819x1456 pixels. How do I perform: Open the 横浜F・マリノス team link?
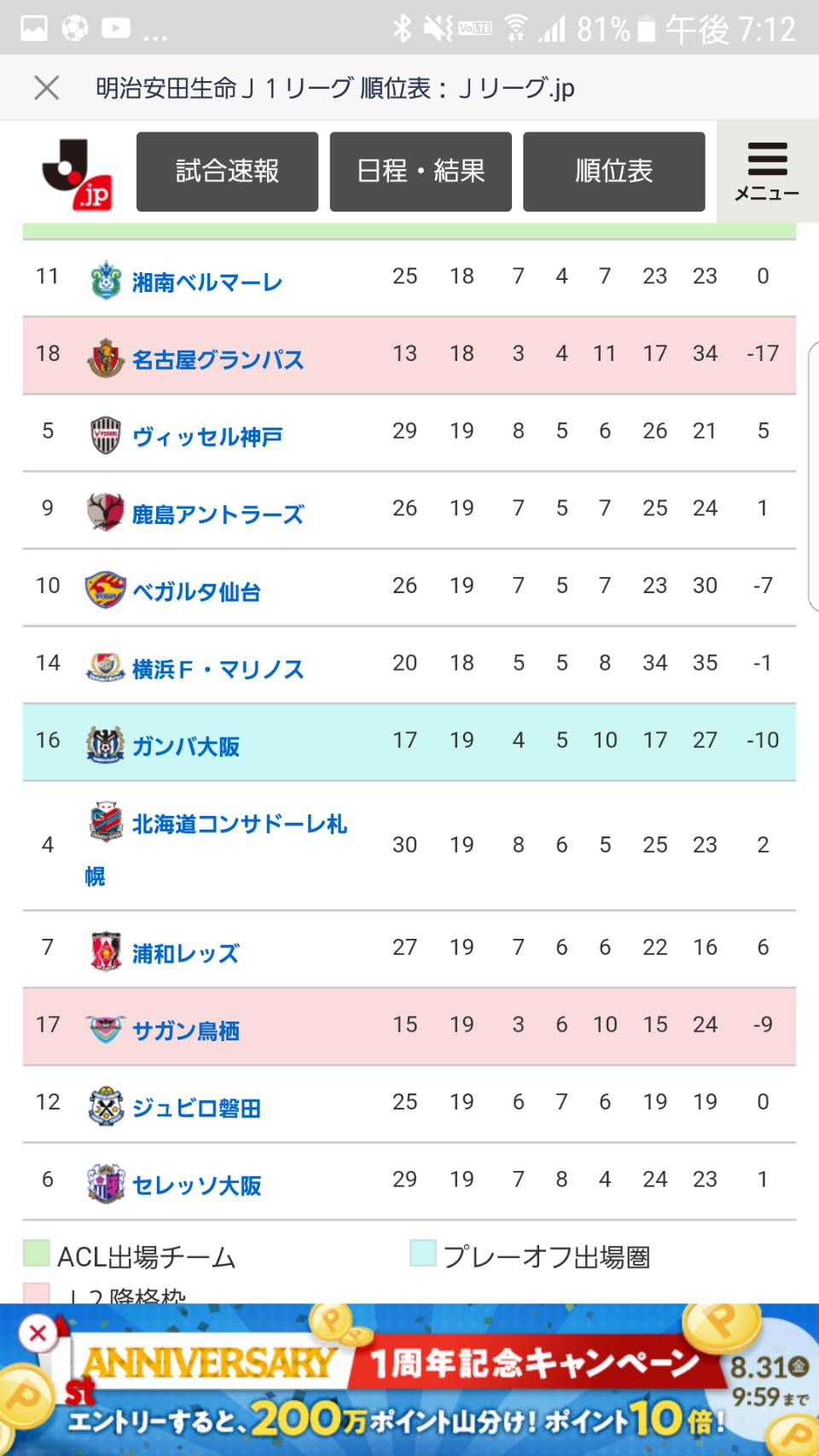point(218,669)
